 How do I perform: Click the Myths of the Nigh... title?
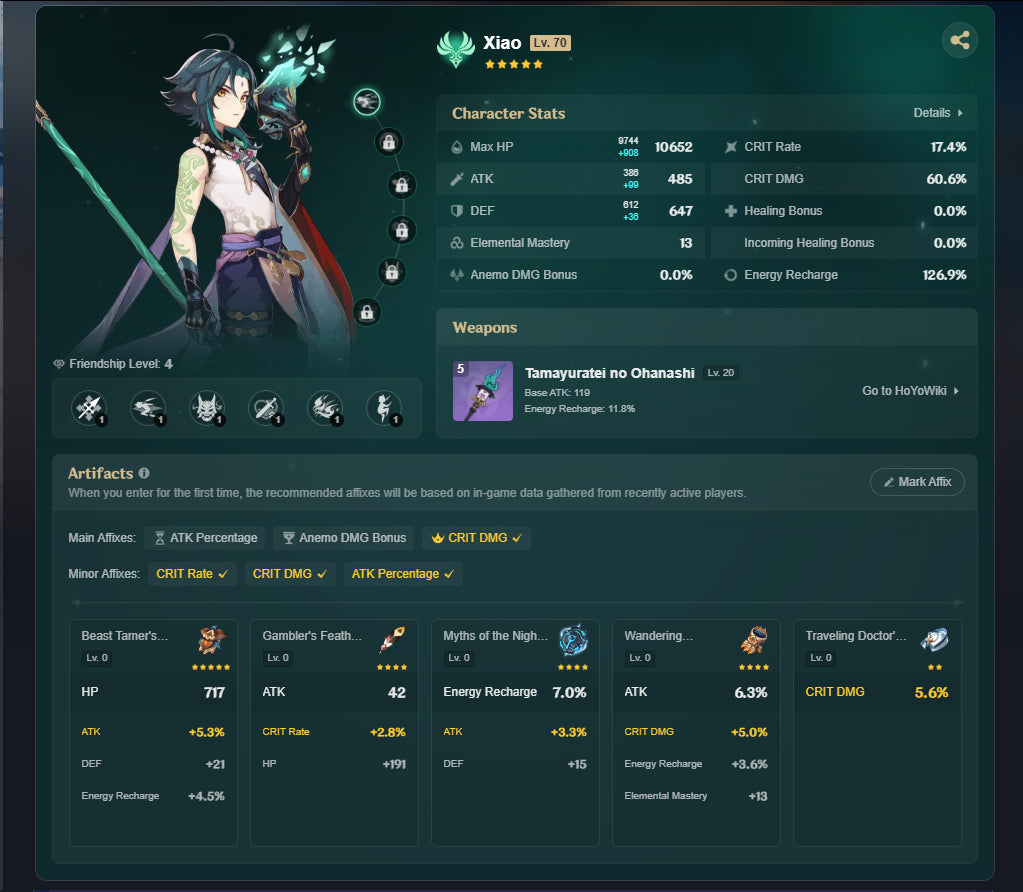[x=495, y=636]
